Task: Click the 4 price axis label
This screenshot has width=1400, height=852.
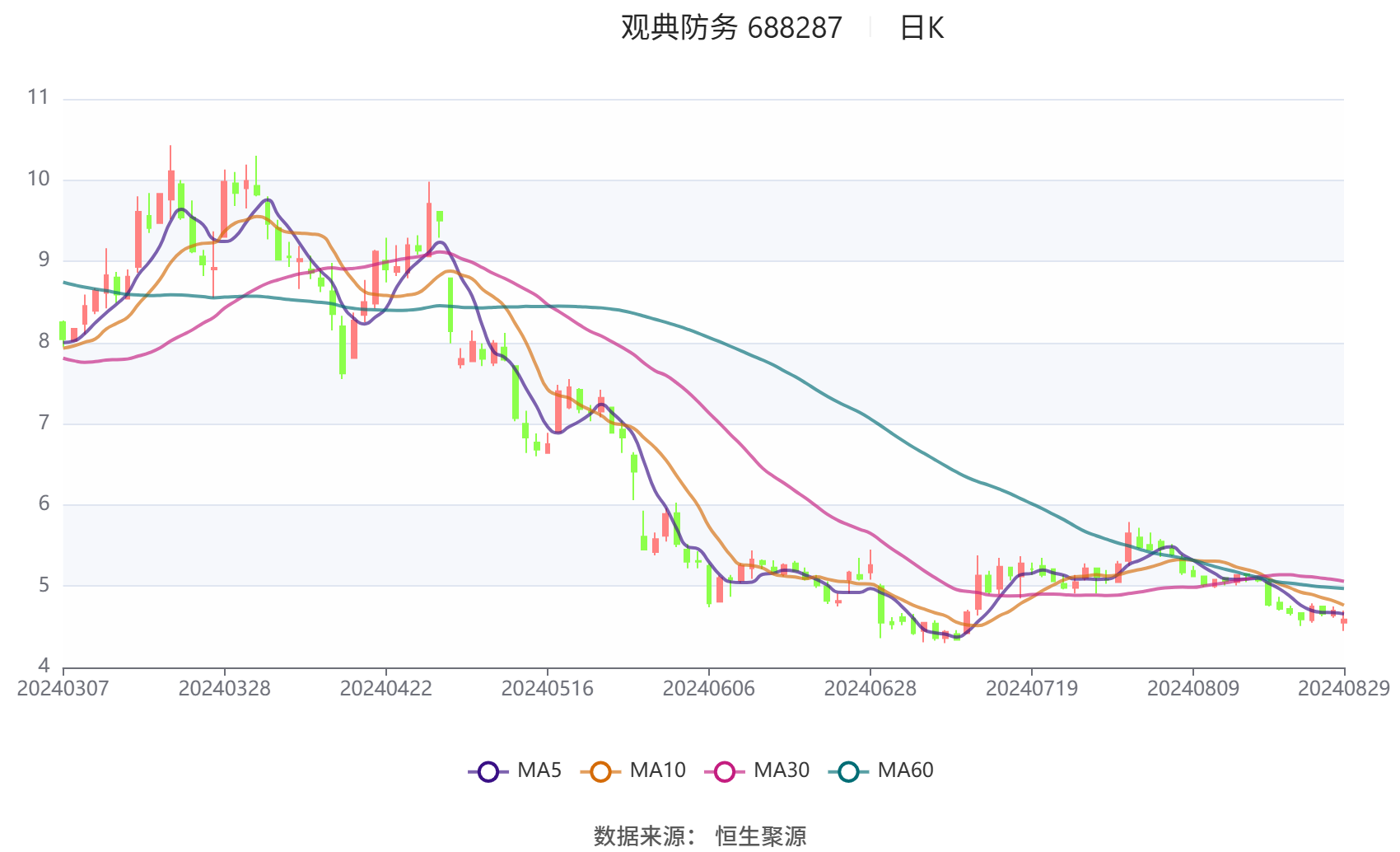Action: (44, 665)
